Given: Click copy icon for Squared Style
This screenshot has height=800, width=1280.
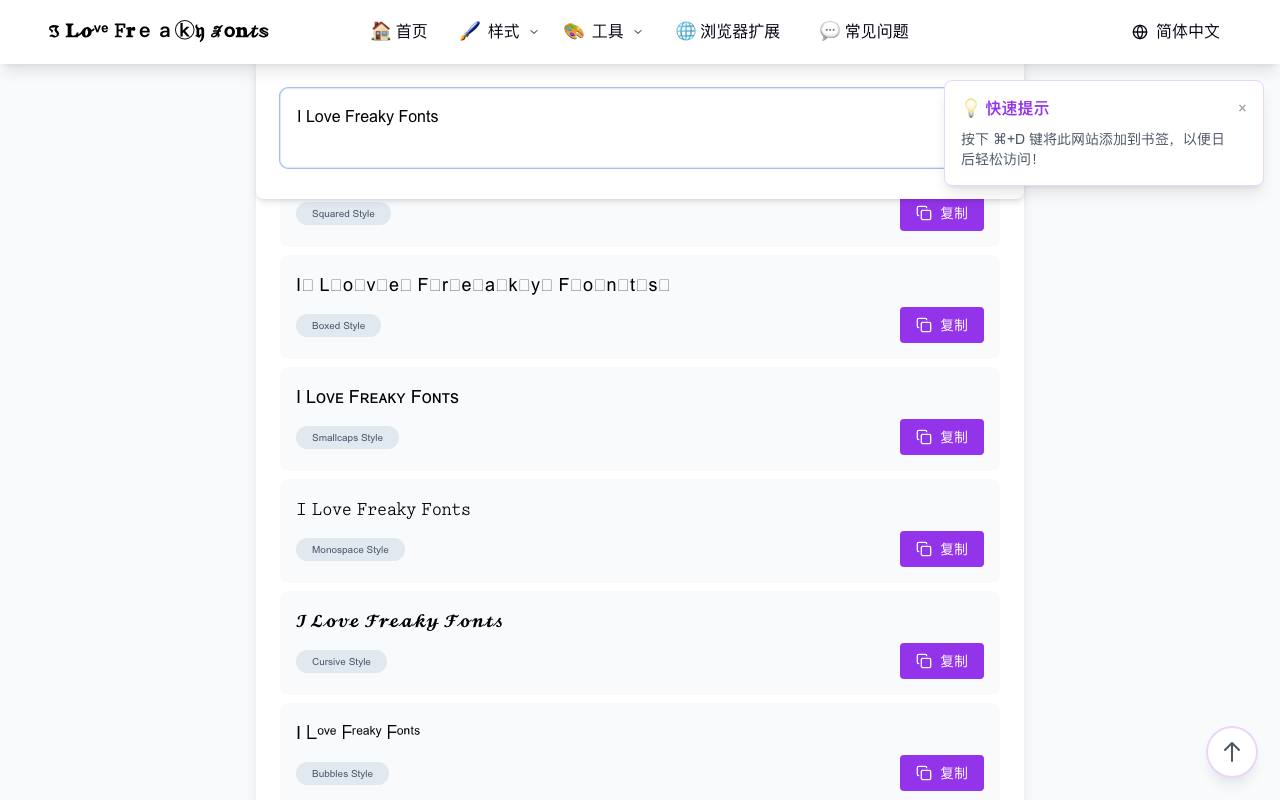Looking at the screenshot, I should click(x=924, y=213).
